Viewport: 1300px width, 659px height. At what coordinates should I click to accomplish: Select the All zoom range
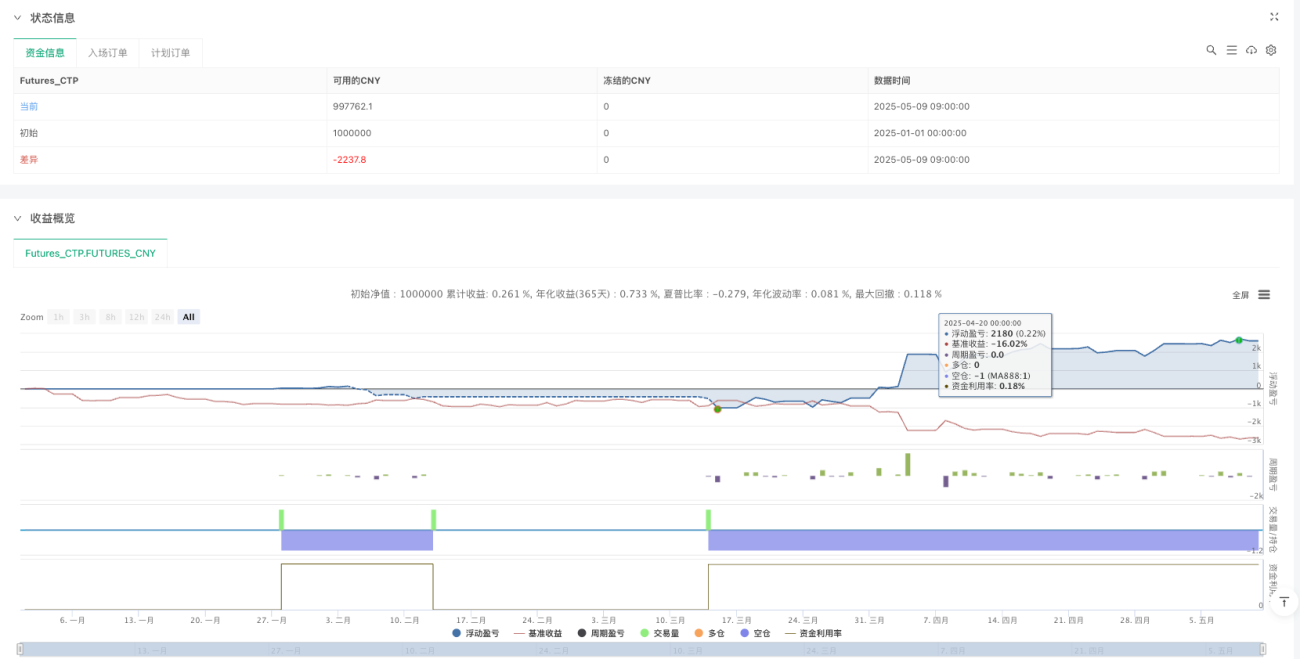click(x=189, y=317)
